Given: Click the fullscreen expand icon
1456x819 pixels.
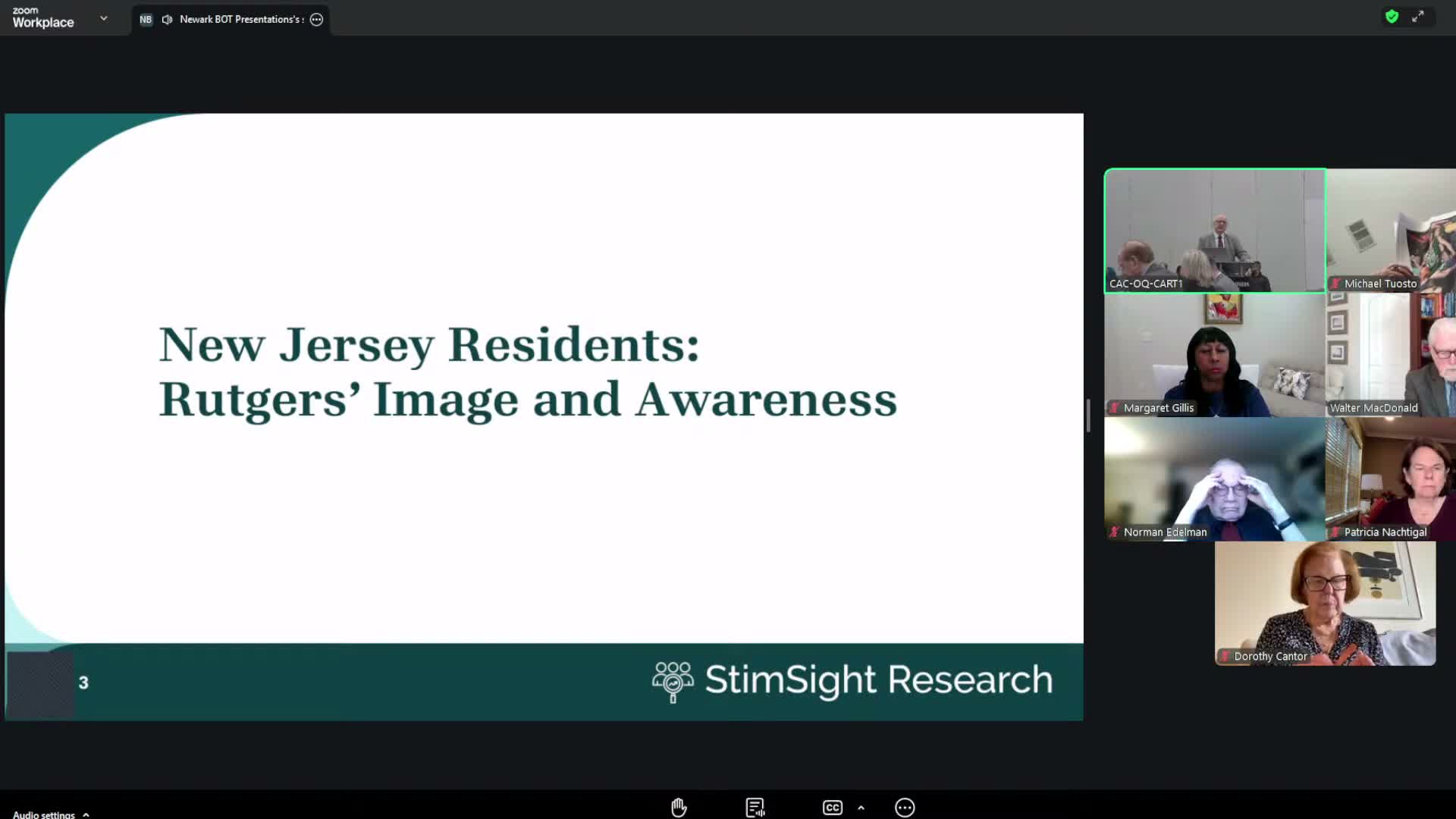Looking at the screenshot, I should point(1420,16).
